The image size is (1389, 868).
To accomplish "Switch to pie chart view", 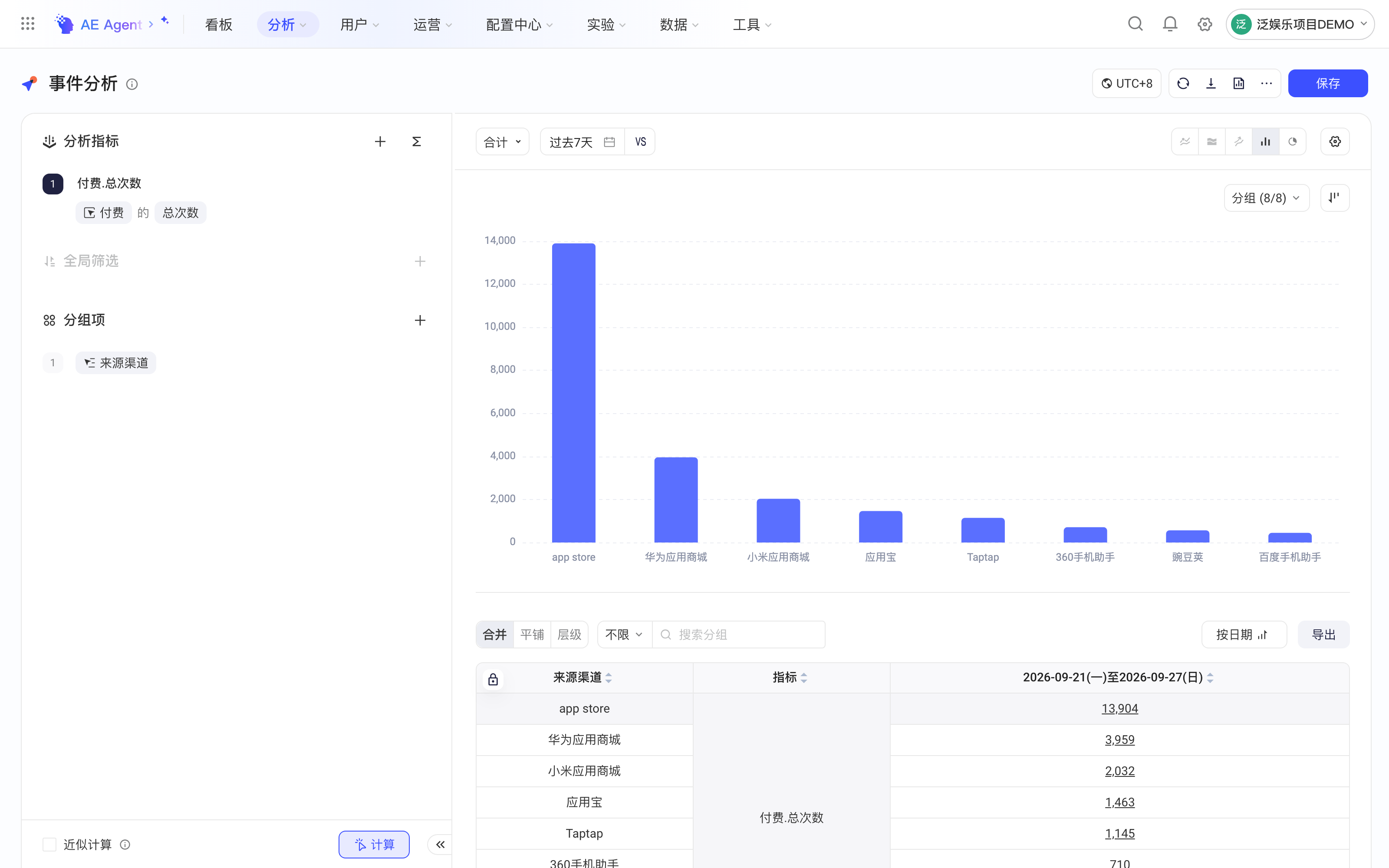I will [x=1293, y=142].
